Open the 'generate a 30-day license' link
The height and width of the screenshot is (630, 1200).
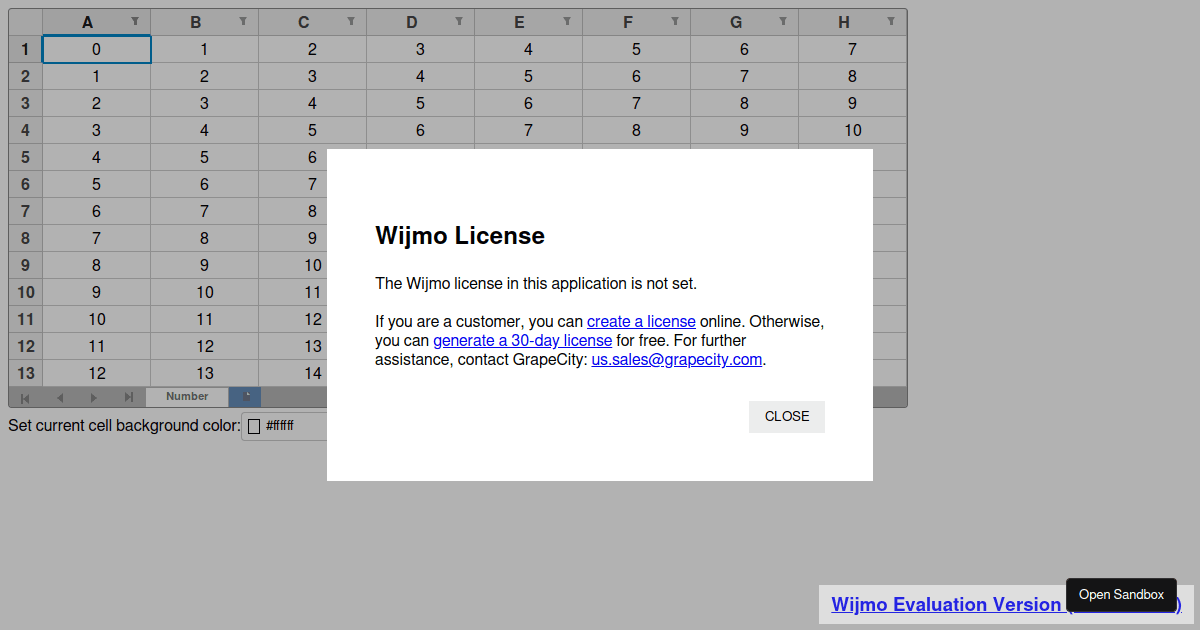(522, 341)
